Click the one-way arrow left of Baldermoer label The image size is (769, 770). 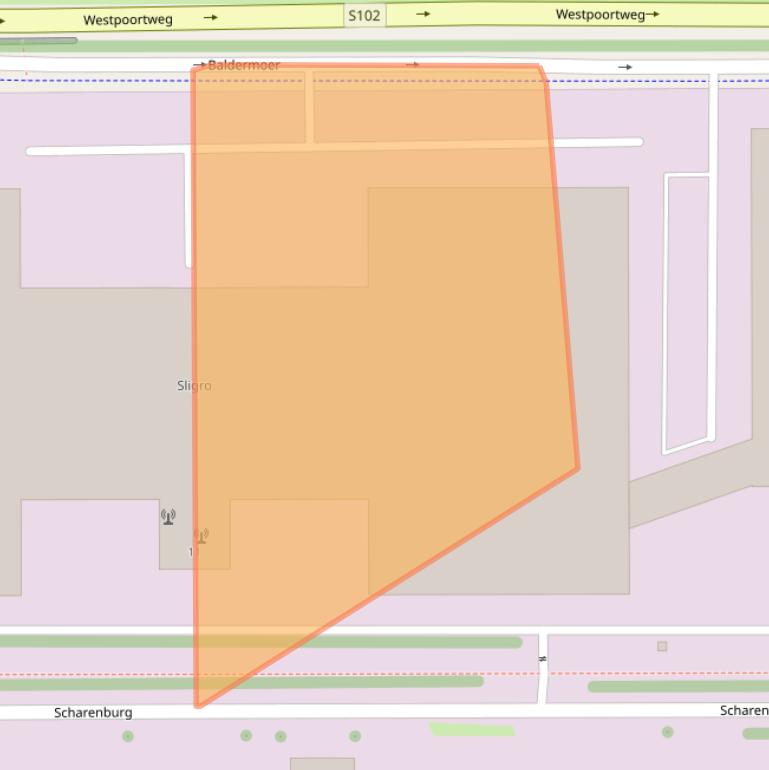click(x=199, y=65)
